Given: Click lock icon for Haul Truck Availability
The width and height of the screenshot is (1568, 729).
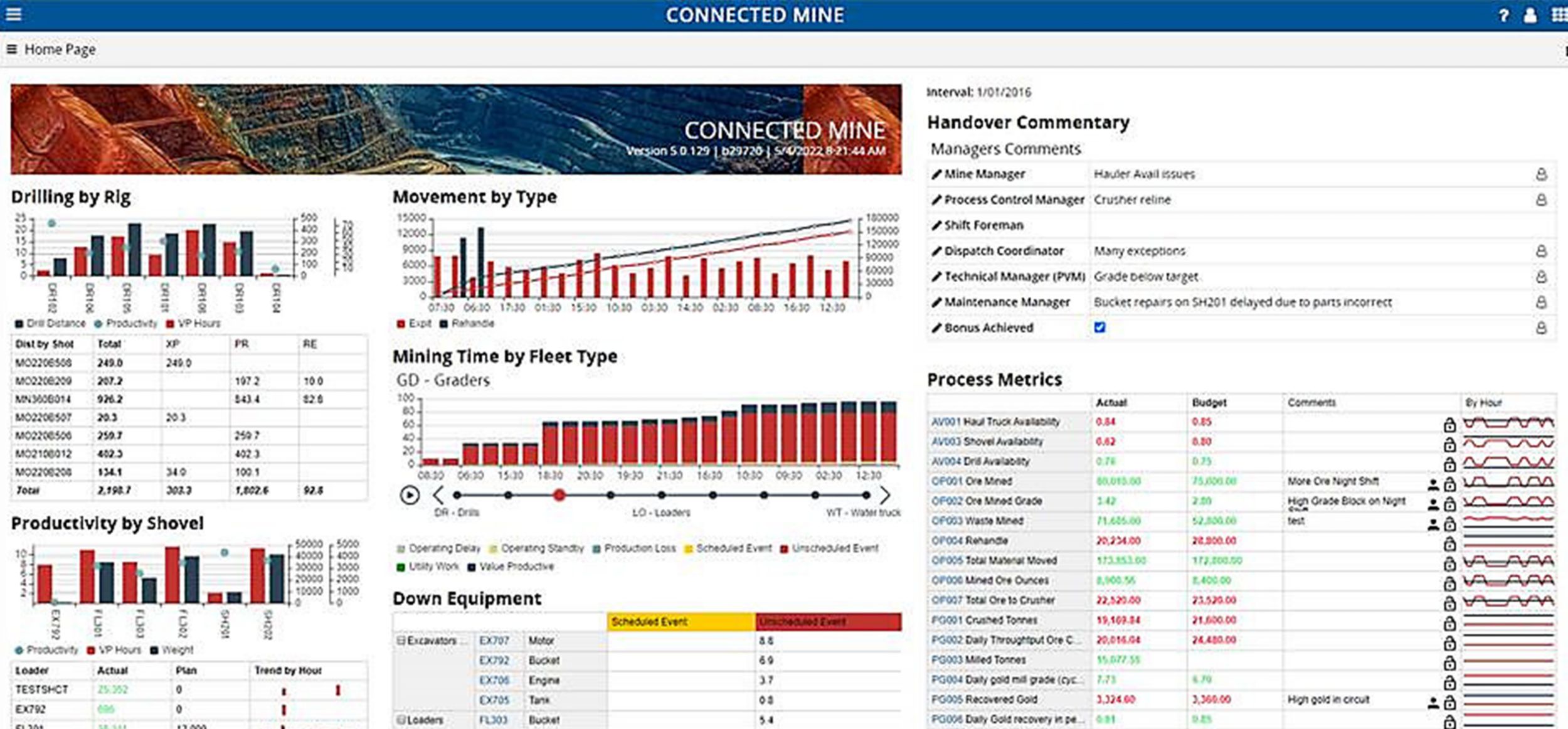Looking at the screenshot, I should (x=1449, y=425).
